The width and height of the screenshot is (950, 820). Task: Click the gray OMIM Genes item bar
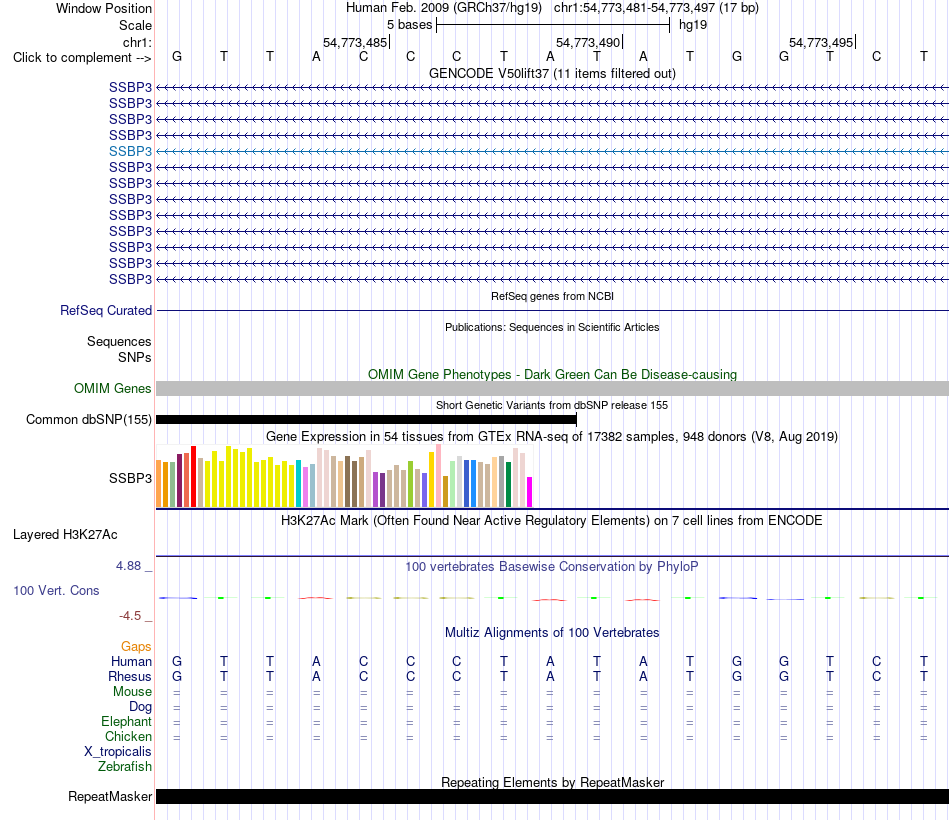[x=553, y=388]
